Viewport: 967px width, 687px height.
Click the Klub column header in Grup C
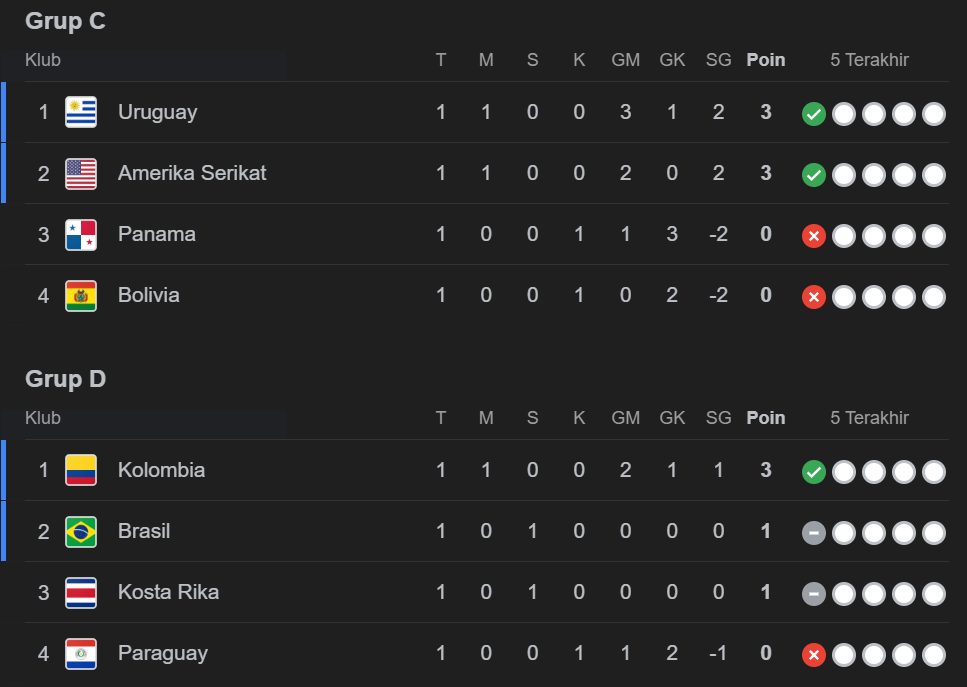(43, 60)
